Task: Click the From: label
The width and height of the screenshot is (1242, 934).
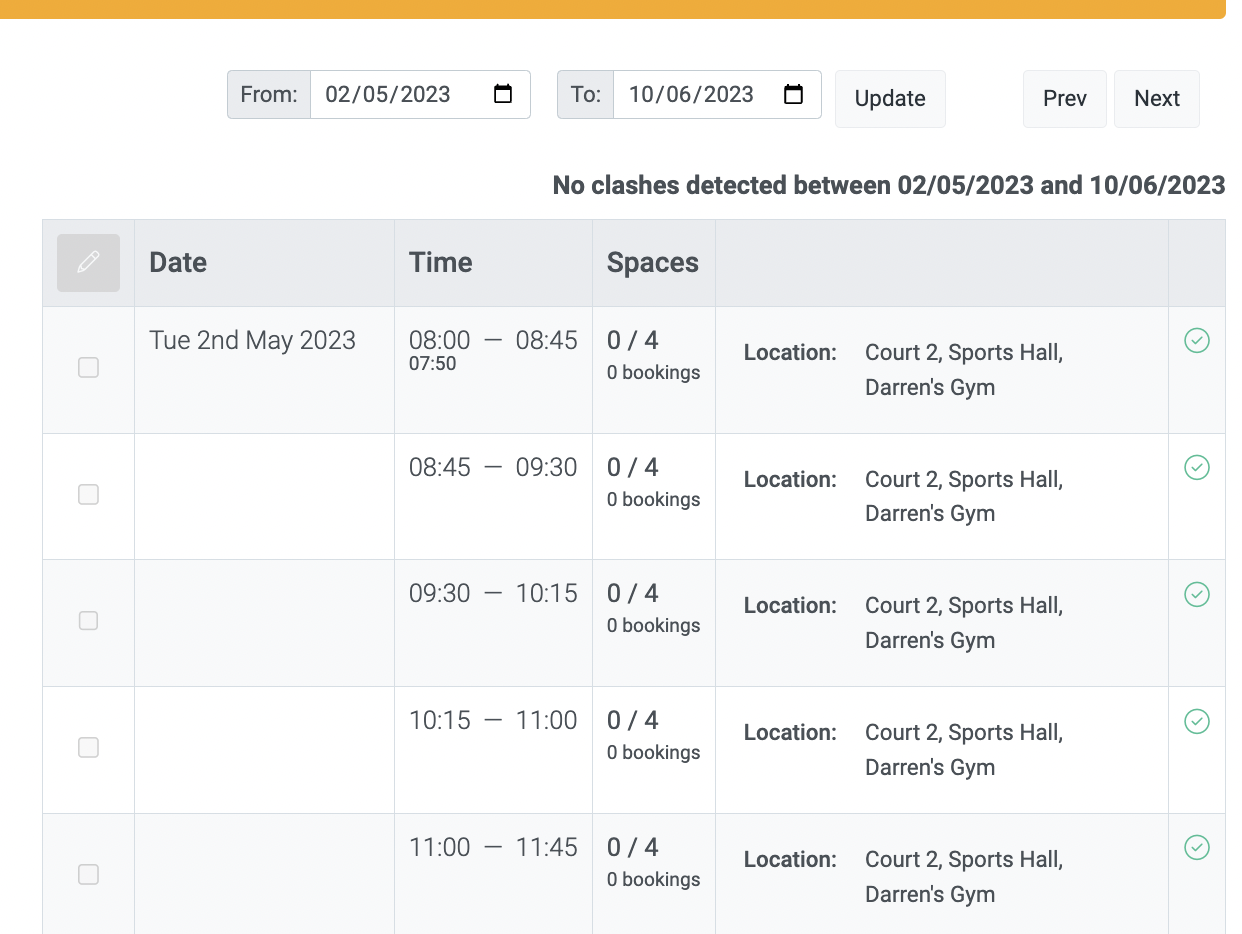Action: (269, 94)
